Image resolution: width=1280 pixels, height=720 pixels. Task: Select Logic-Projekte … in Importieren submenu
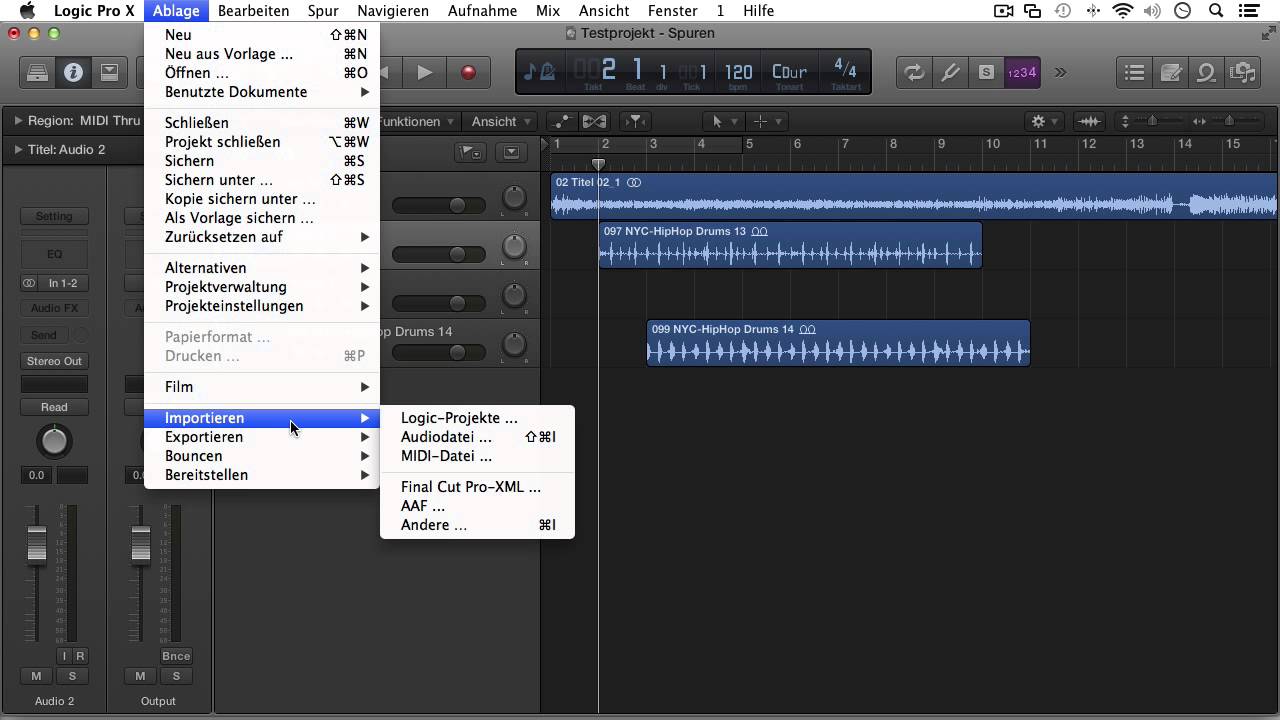click(x=478, y=418)
